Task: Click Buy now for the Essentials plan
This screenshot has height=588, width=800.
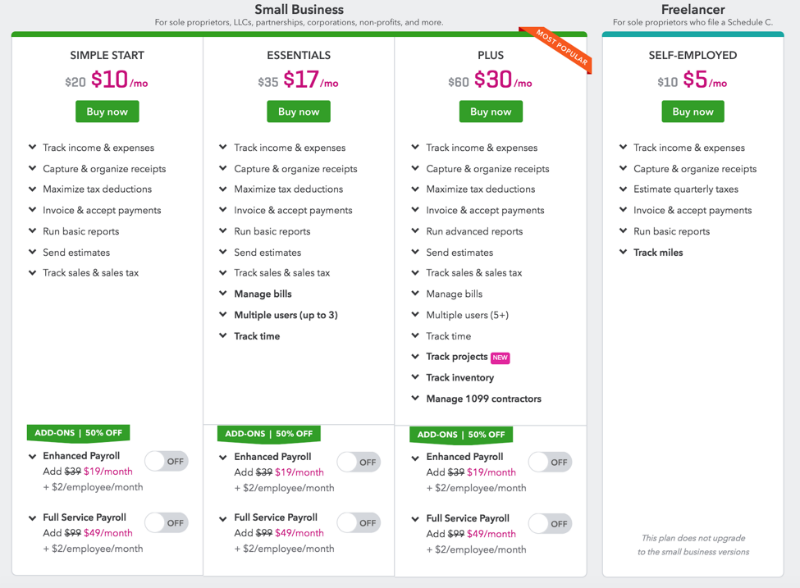Action: [298, 112]
